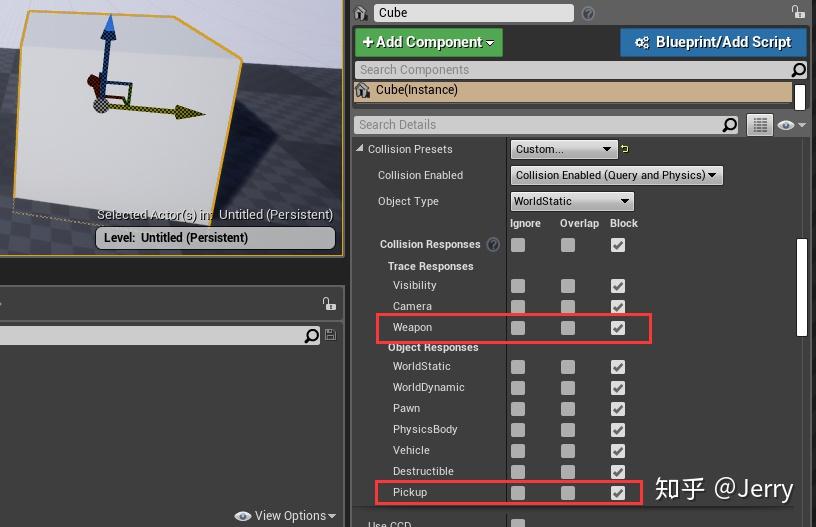Viewport: 816px width, 527px height.
Task: Check Ignore for all Collision Responses
Action: (x=518, y=245)
